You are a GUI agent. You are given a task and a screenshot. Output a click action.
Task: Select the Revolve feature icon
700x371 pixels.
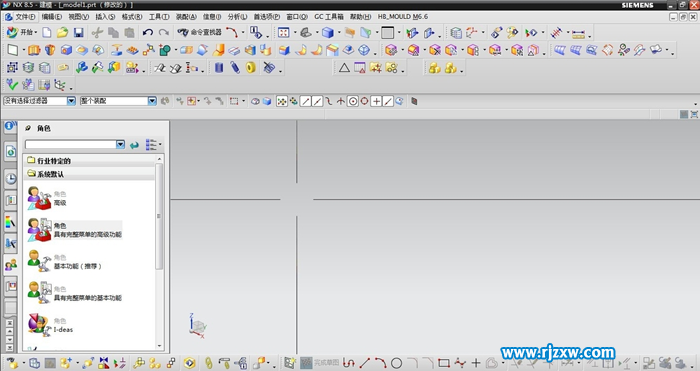[50, 50]
